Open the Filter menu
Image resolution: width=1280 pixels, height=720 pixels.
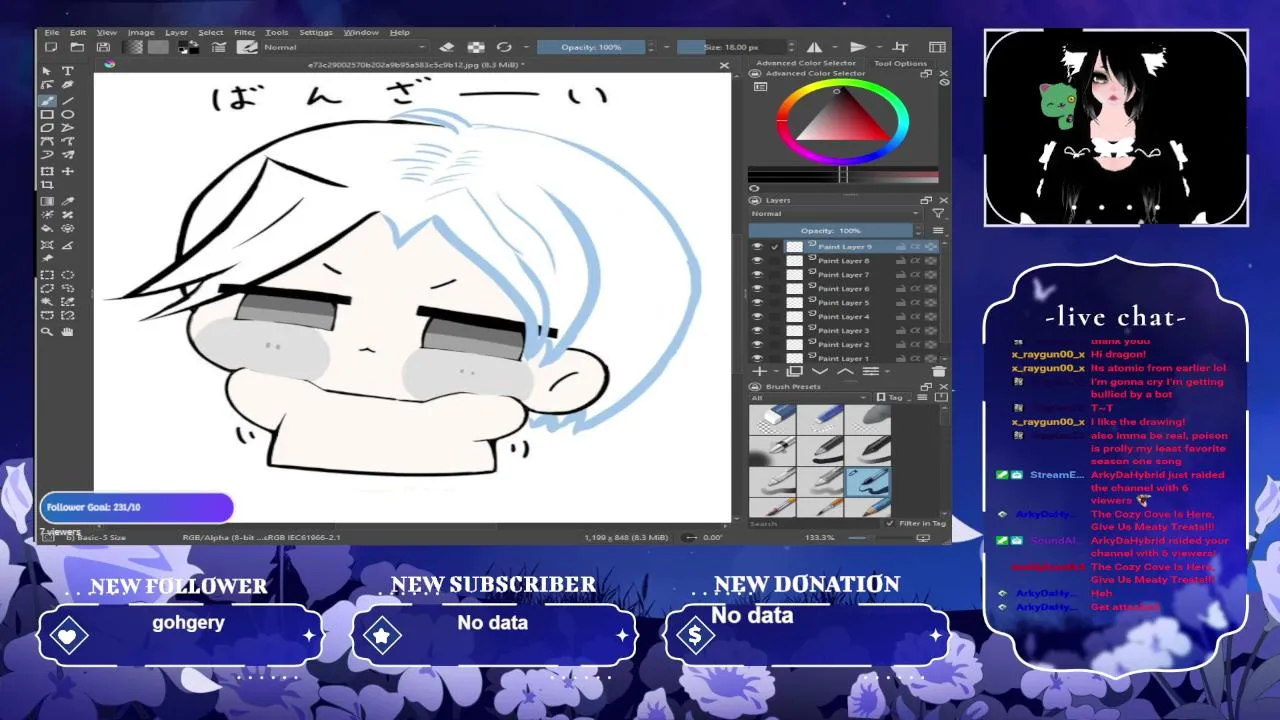(x=244, y=32)
